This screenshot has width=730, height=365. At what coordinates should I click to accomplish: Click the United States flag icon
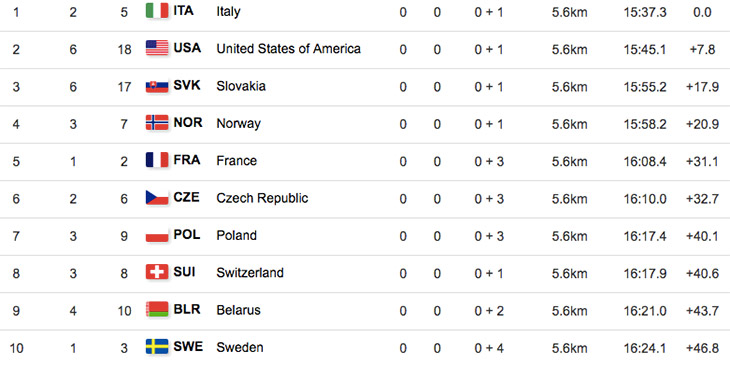pyautogui.click(x=157, y=48)
